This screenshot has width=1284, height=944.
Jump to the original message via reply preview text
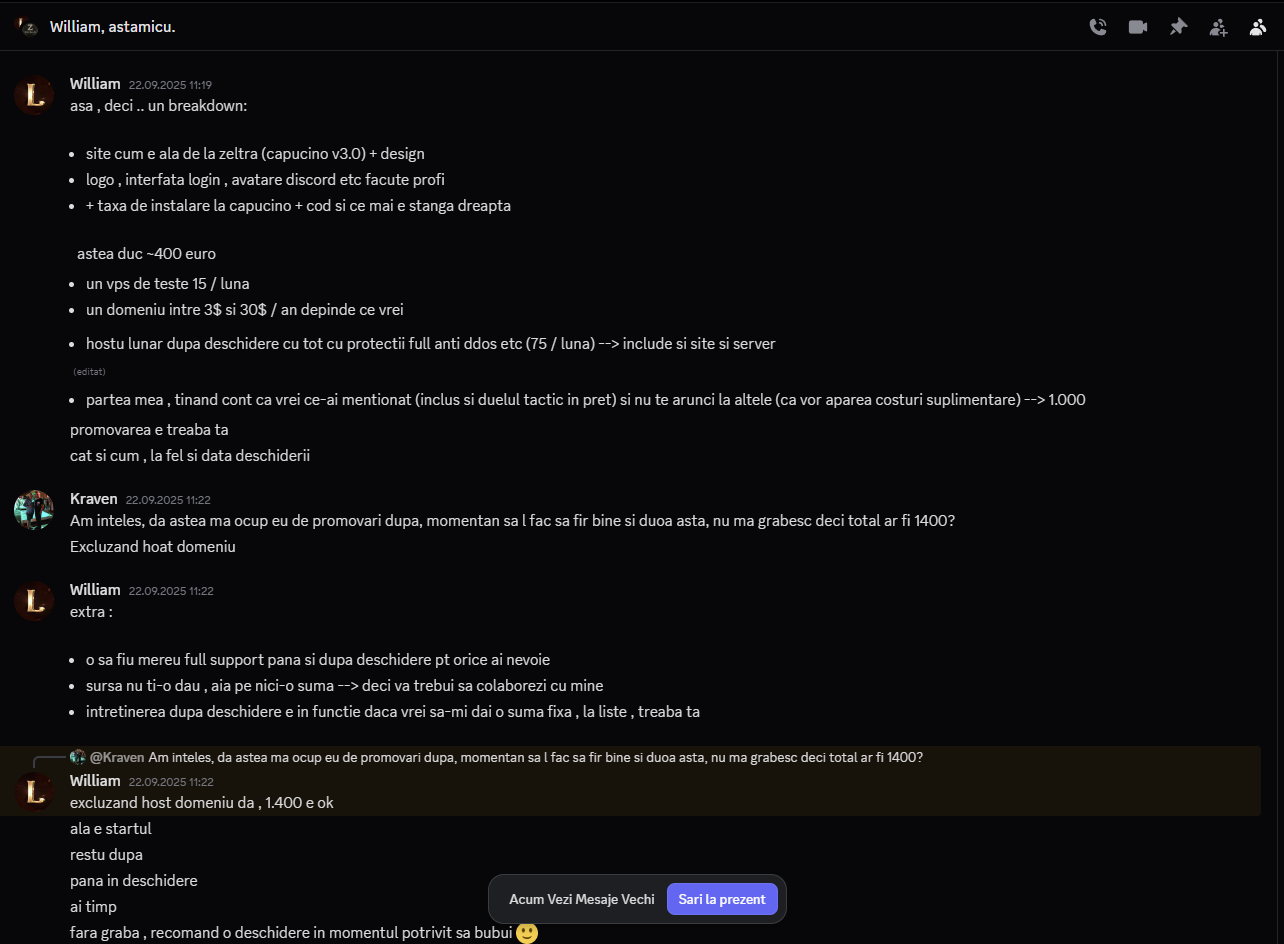(x=535, y=757)
